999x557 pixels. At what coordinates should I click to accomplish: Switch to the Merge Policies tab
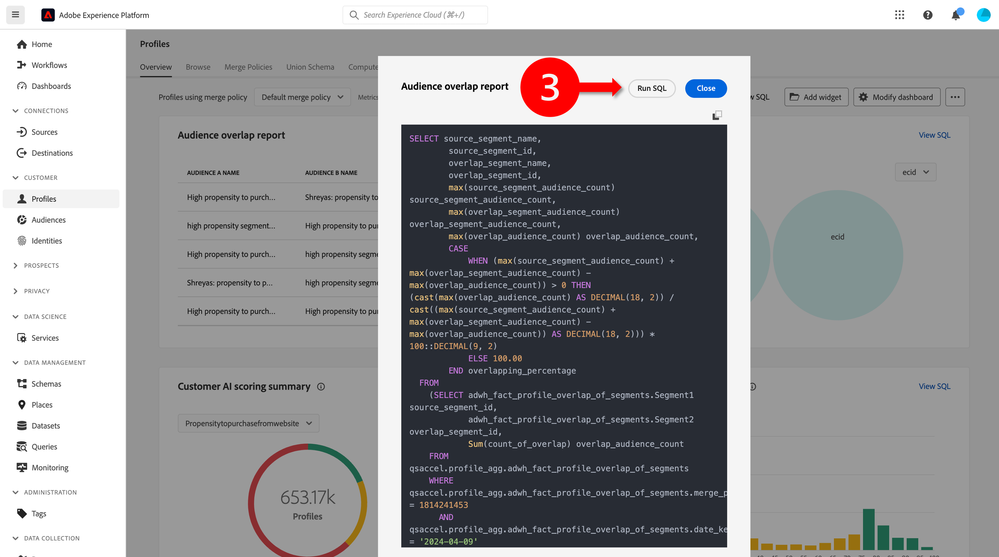point(246,67)
